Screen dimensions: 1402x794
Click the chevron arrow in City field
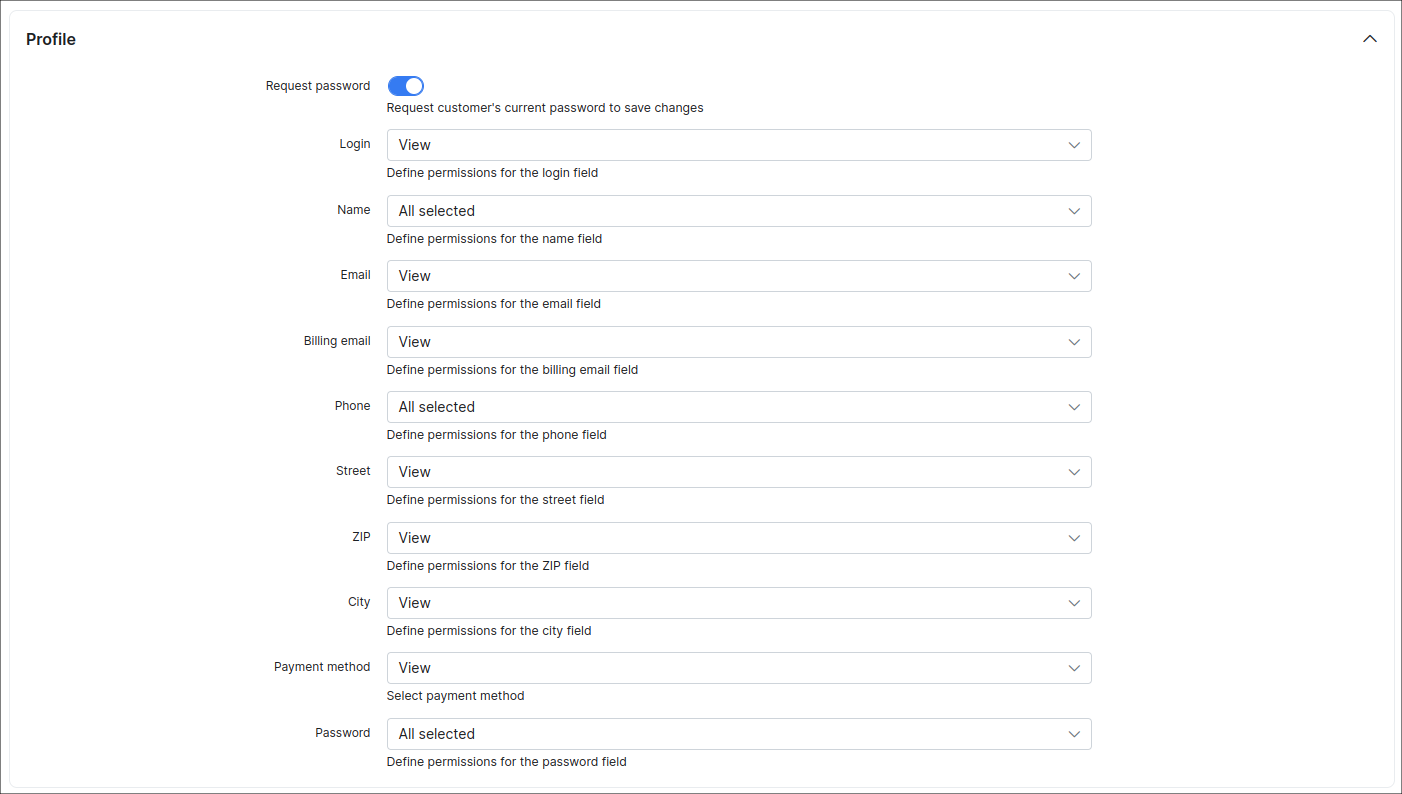coord(1074,603)
